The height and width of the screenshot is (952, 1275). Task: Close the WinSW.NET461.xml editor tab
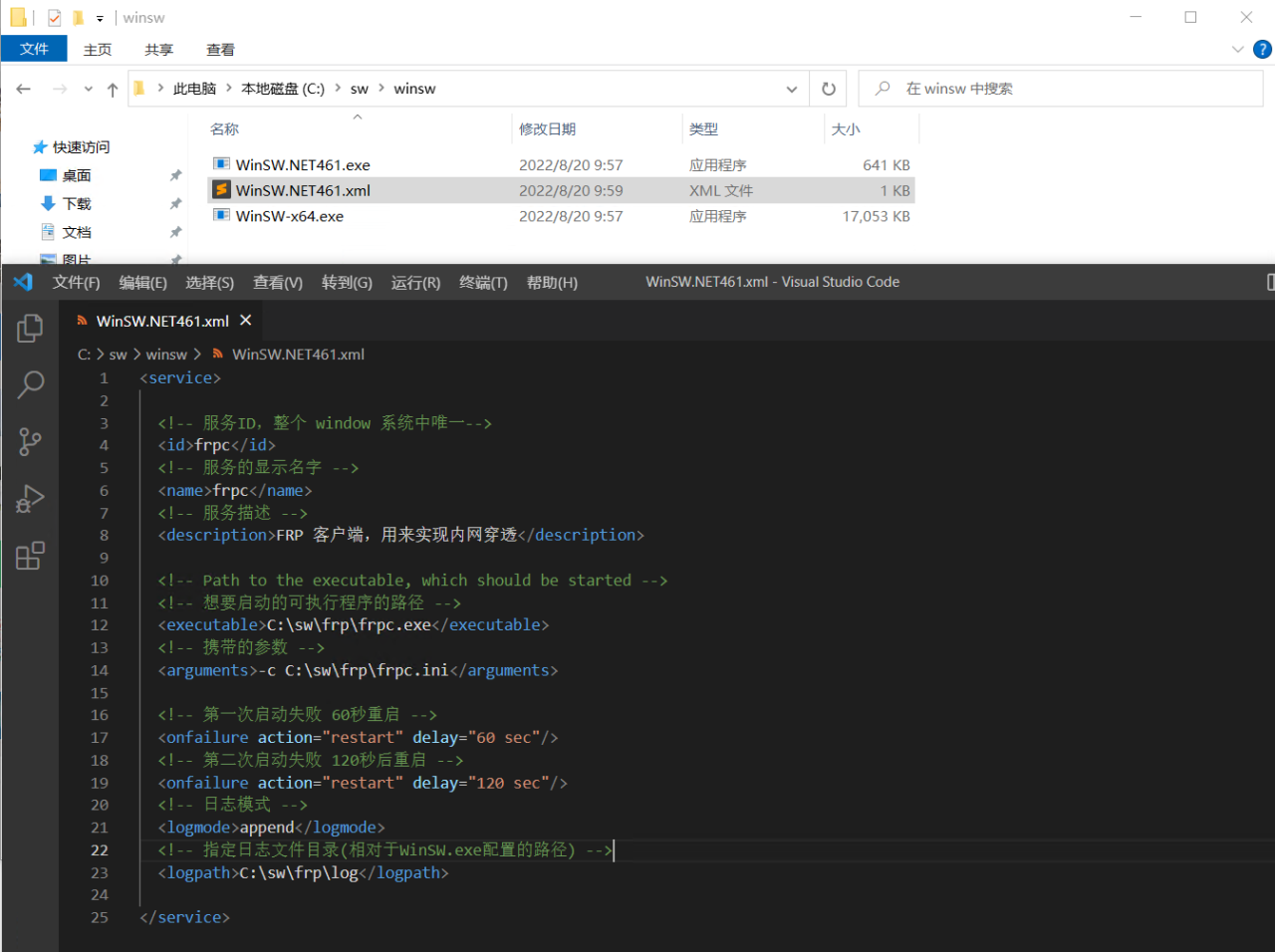(x=246, y=320)
